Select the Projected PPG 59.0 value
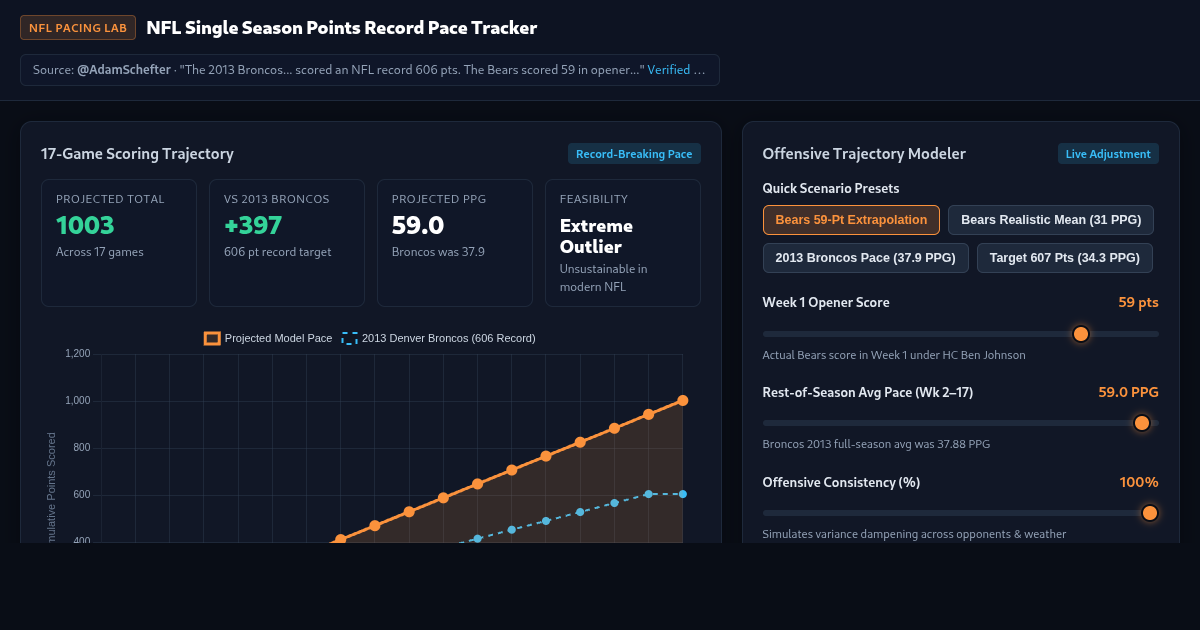 pyautogui.click(x=418, y=226)
